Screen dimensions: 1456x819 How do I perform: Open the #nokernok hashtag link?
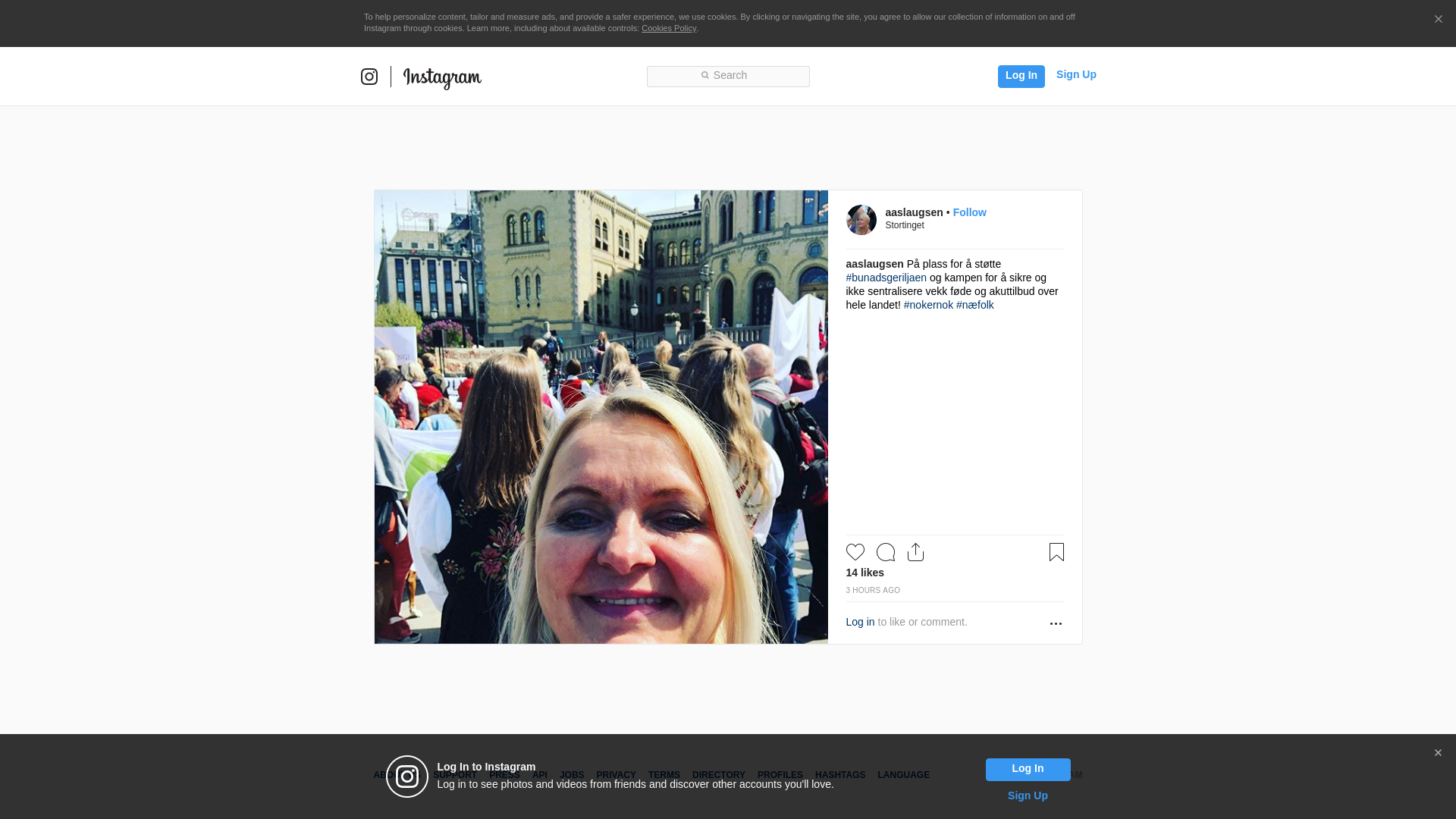point(928,305)
